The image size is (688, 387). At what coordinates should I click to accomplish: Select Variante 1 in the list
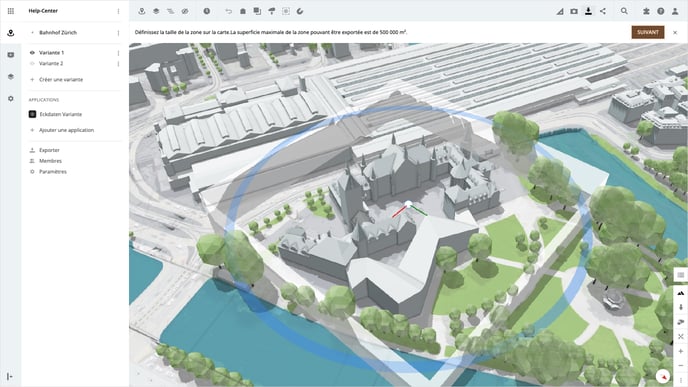(51, 53)
